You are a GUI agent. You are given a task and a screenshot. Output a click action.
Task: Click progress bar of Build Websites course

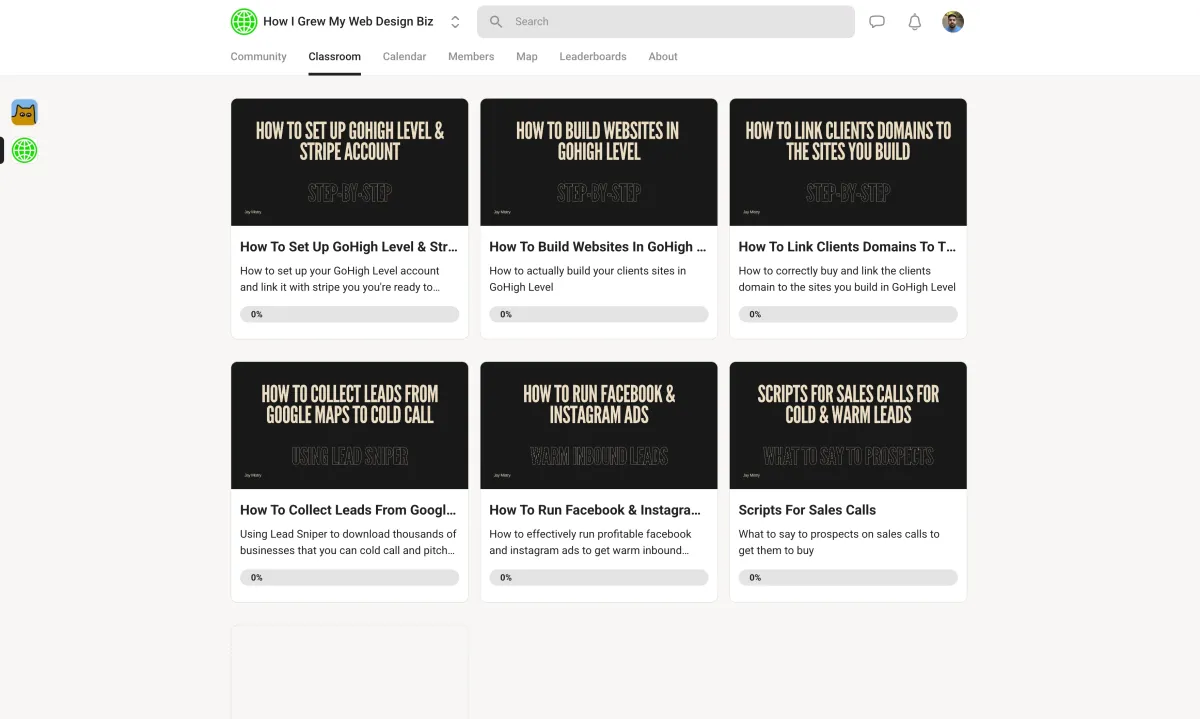coord(598,314)
